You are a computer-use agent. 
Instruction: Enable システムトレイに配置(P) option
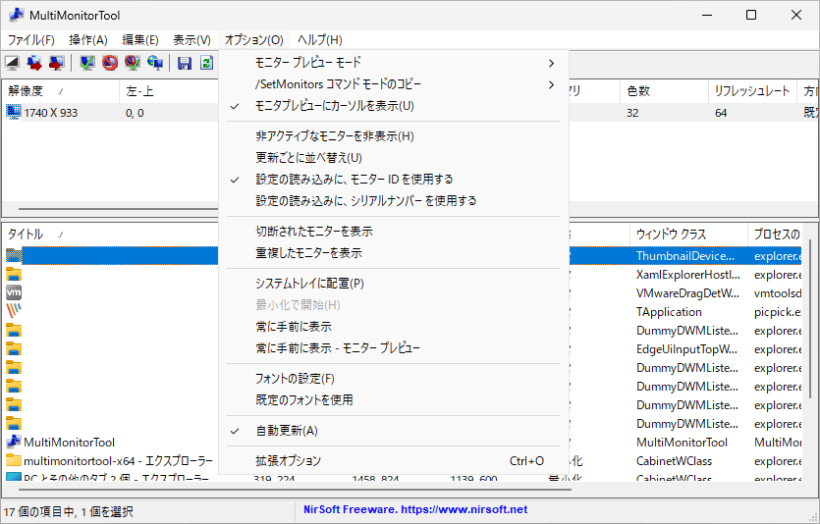pos(393,283)
